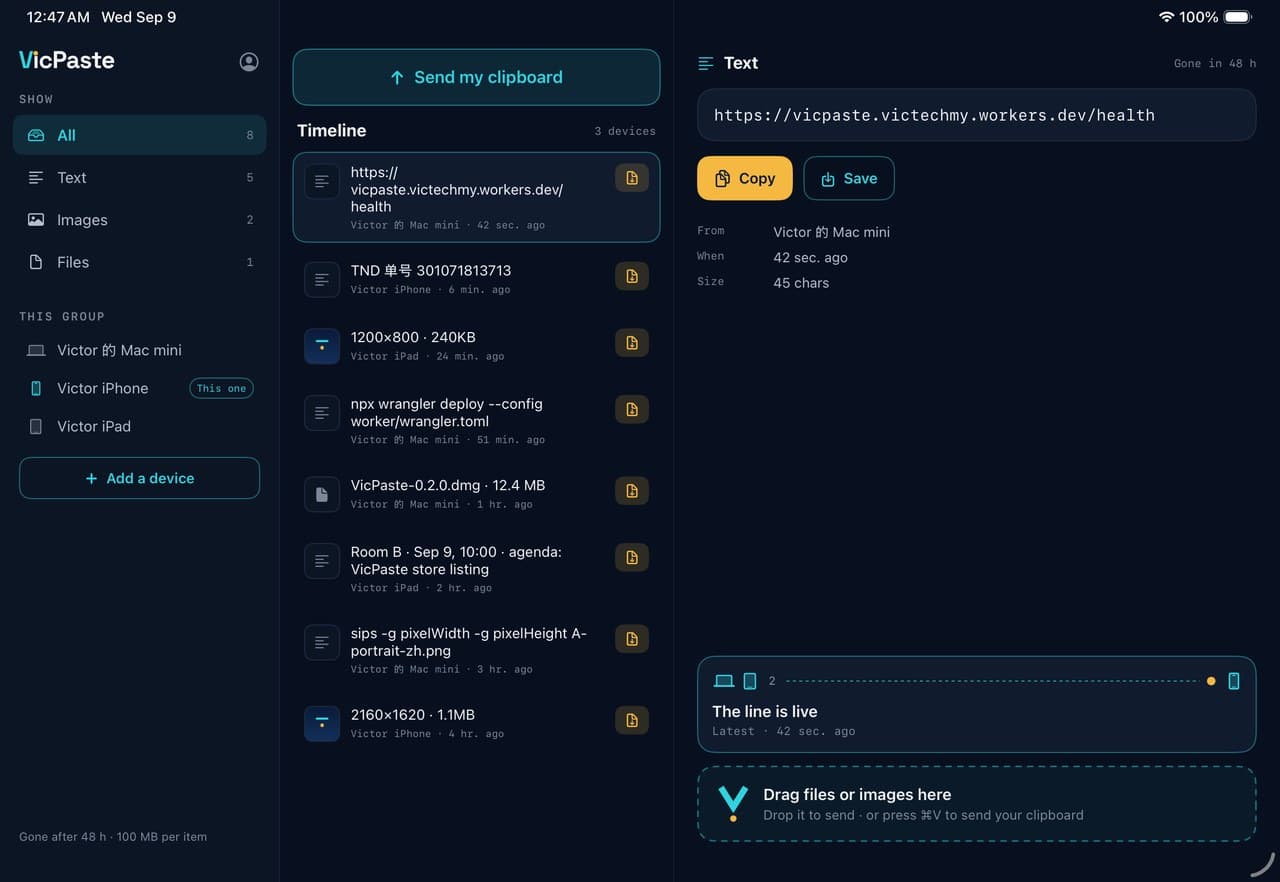Click the phone icon at the line's right end

coord(1234,681)
